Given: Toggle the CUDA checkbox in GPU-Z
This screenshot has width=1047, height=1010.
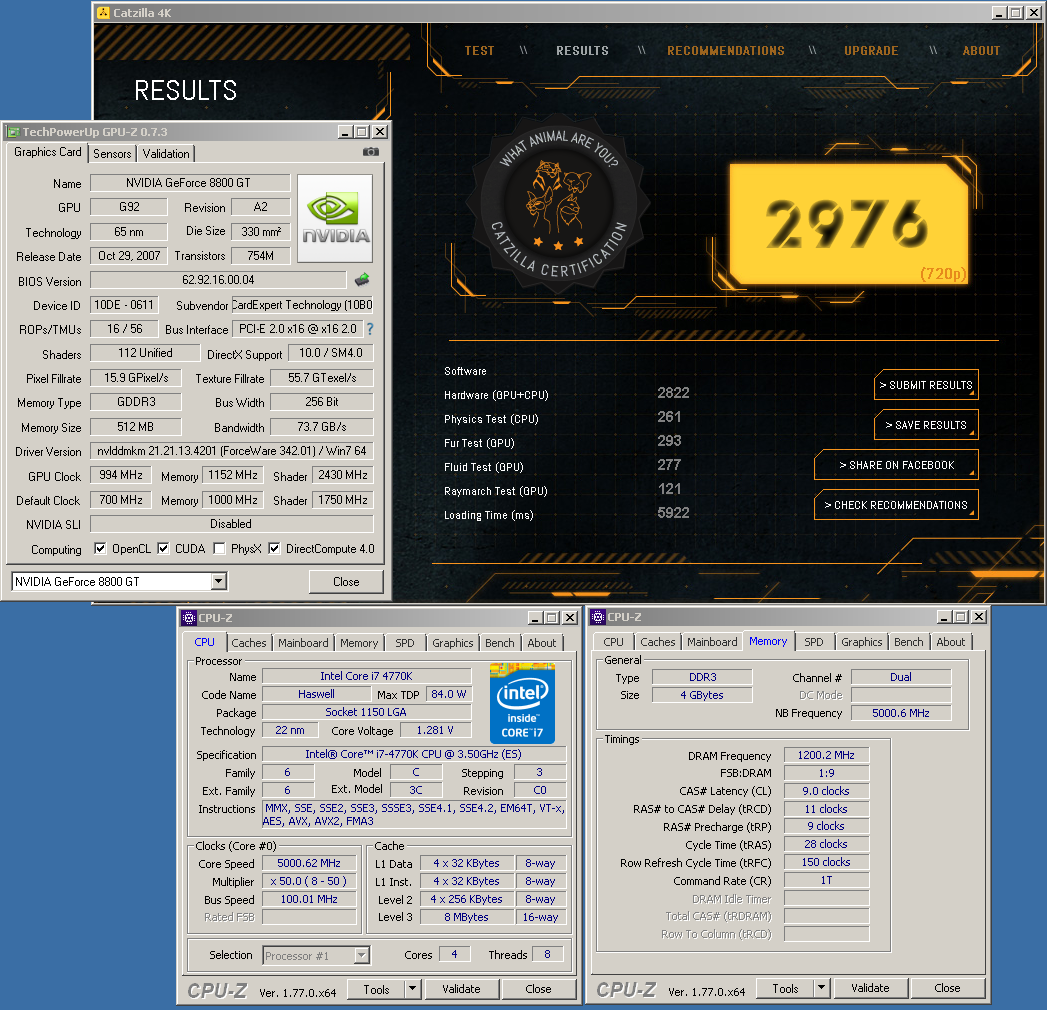Looking at the screenshot, I should (x=163, y=549).
